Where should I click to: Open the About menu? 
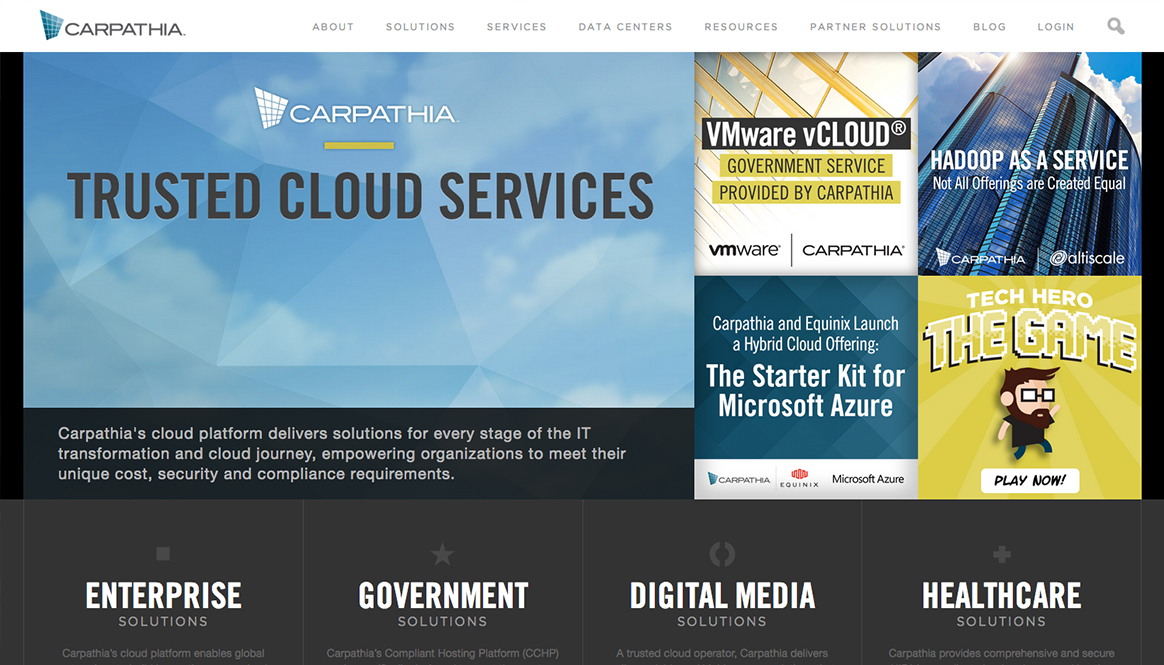333,27
